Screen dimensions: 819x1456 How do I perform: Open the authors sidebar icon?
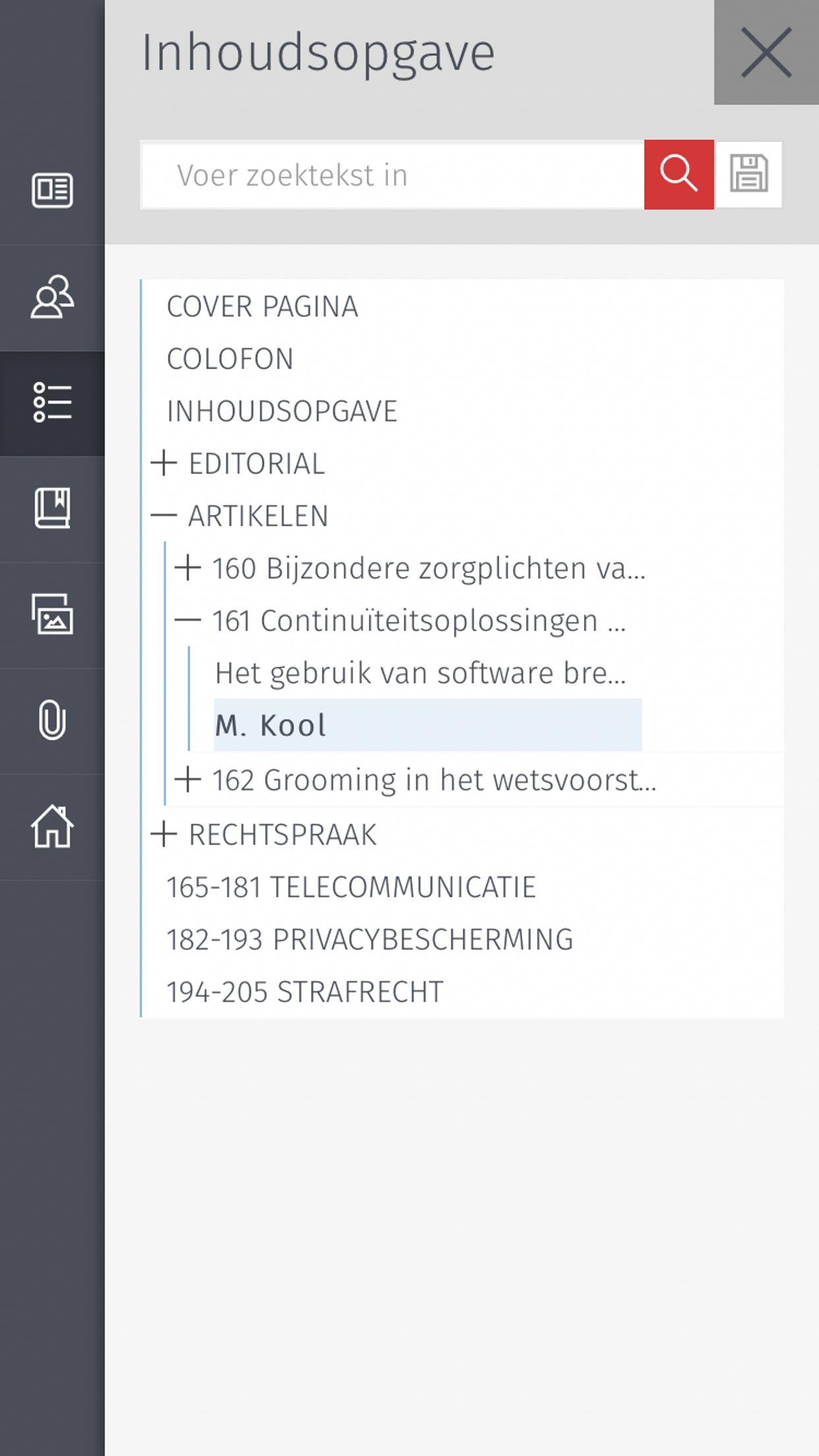point(52,297)
